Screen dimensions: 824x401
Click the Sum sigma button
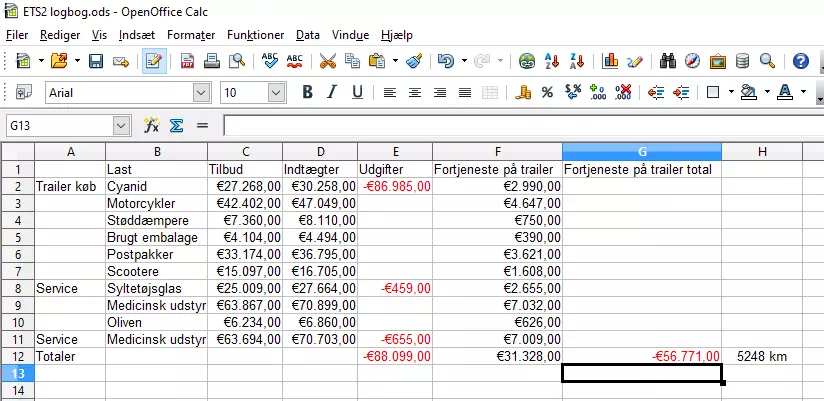click(177, 126)
